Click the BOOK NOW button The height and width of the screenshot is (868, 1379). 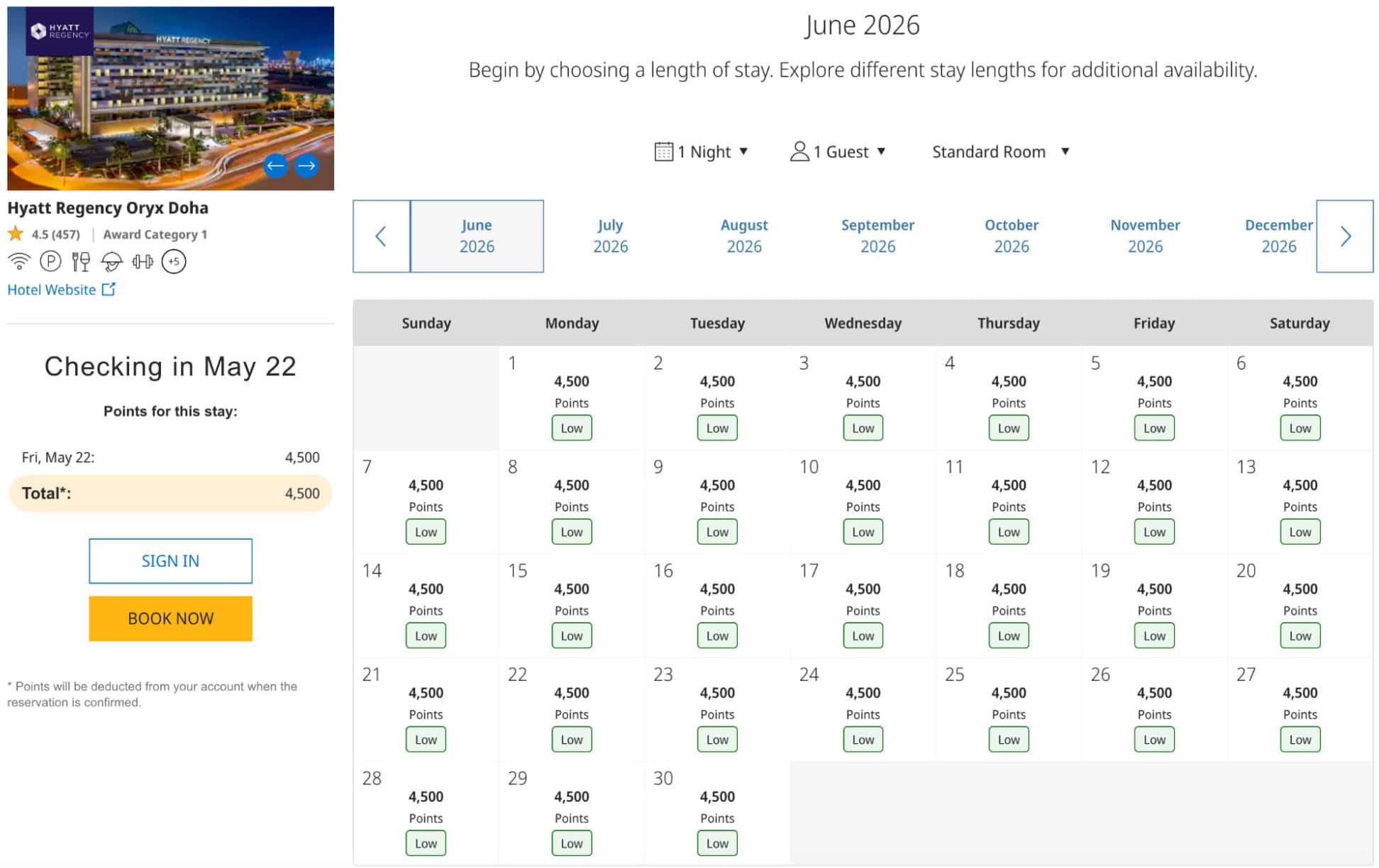[170, 618]
